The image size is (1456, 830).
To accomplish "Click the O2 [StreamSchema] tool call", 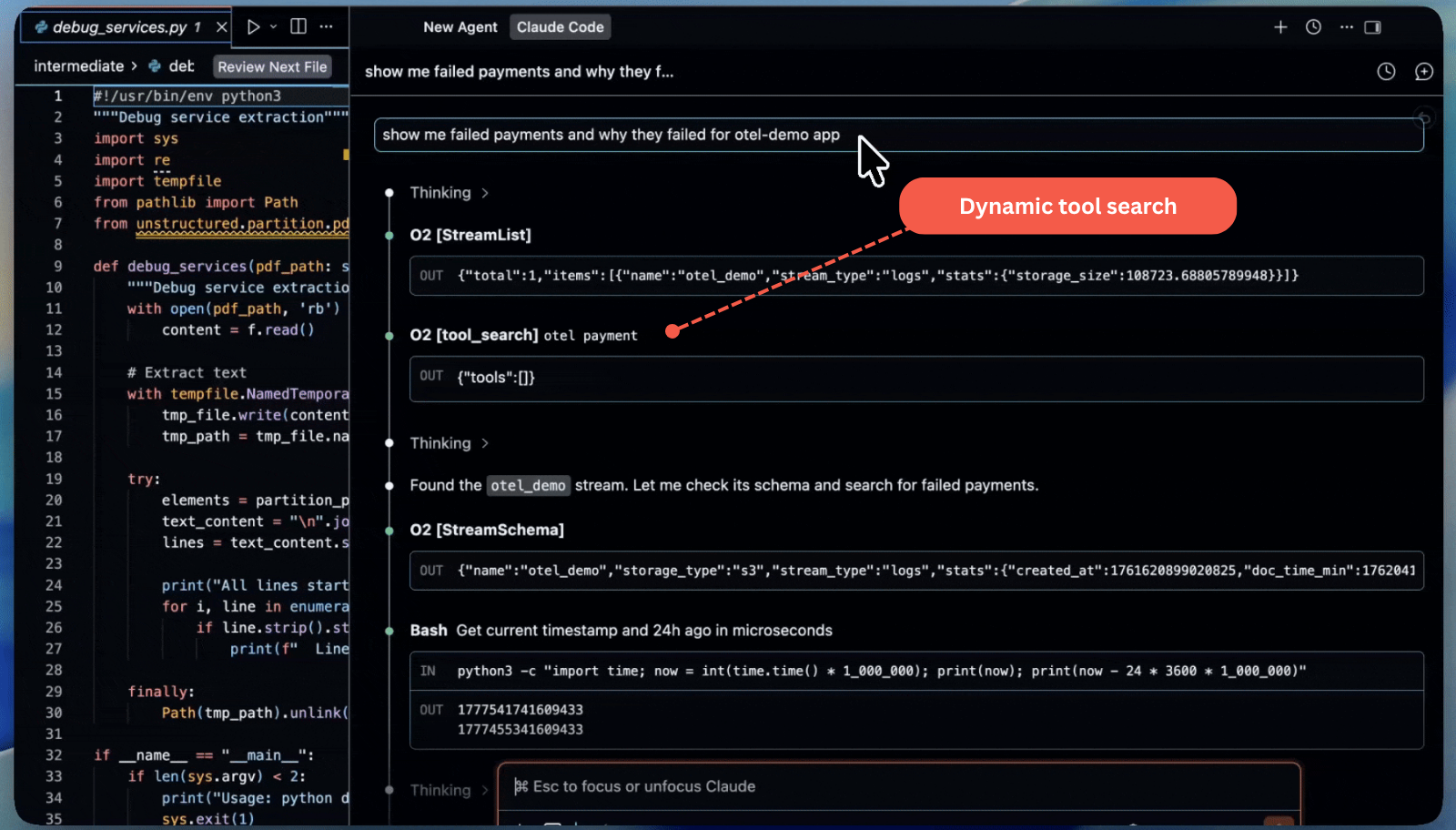I will pos(487,530).
